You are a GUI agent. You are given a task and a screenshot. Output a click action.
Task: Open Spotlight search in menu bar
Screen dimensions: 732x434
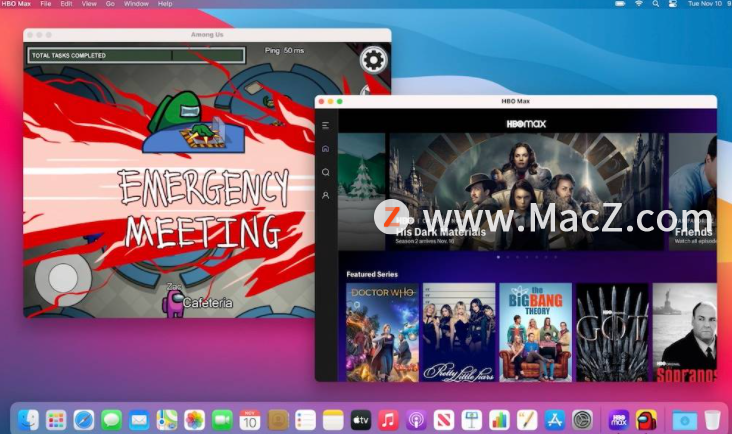(x=656, y=4)
